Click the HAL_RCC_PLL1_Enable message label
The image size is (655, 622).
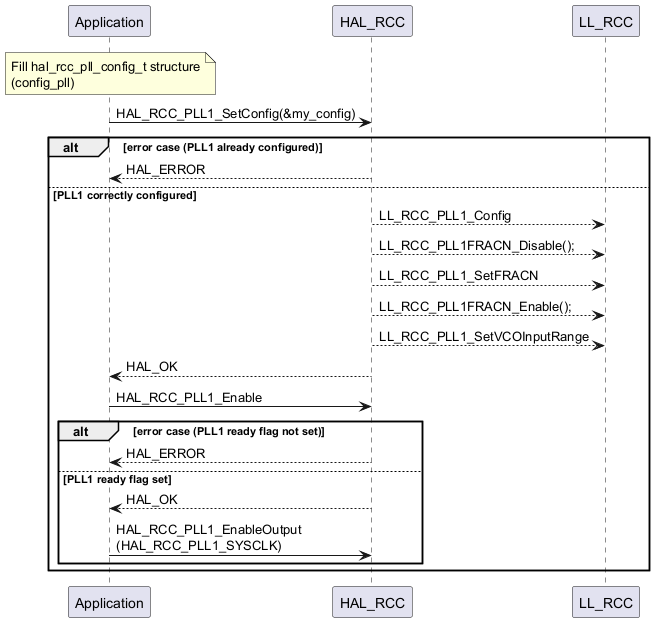189,397
